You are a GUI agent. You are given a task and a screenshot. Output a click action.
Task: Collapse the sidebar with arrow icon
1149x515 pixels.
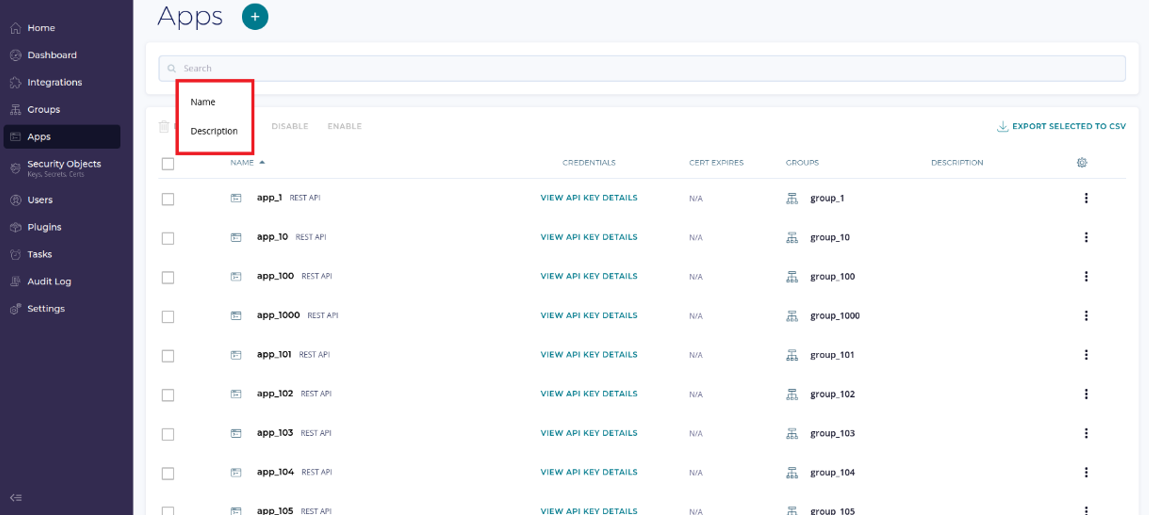16,497
